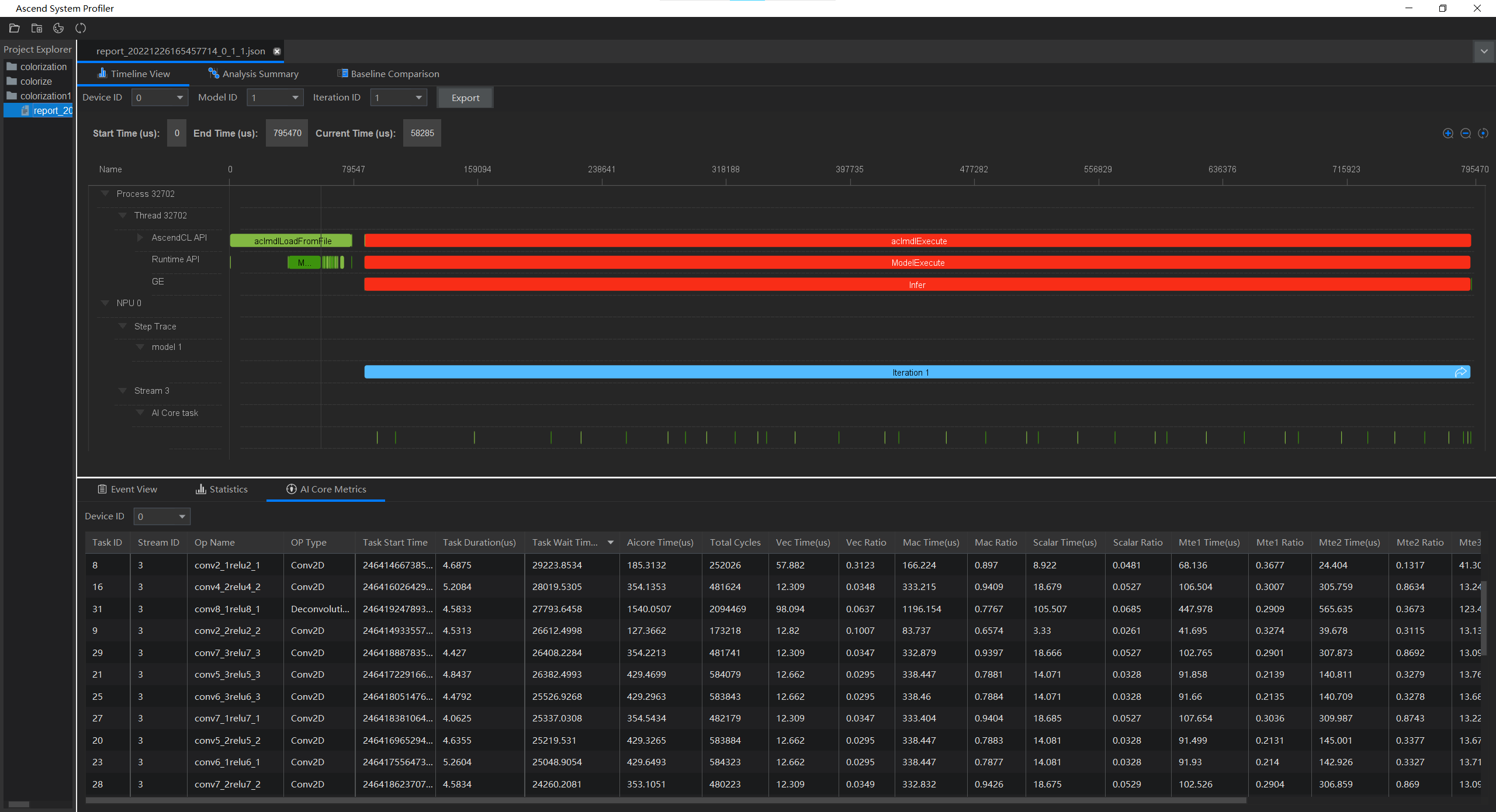Select the colorization1 folder icon
This screenshot has width=1496, height=812.
12,96
